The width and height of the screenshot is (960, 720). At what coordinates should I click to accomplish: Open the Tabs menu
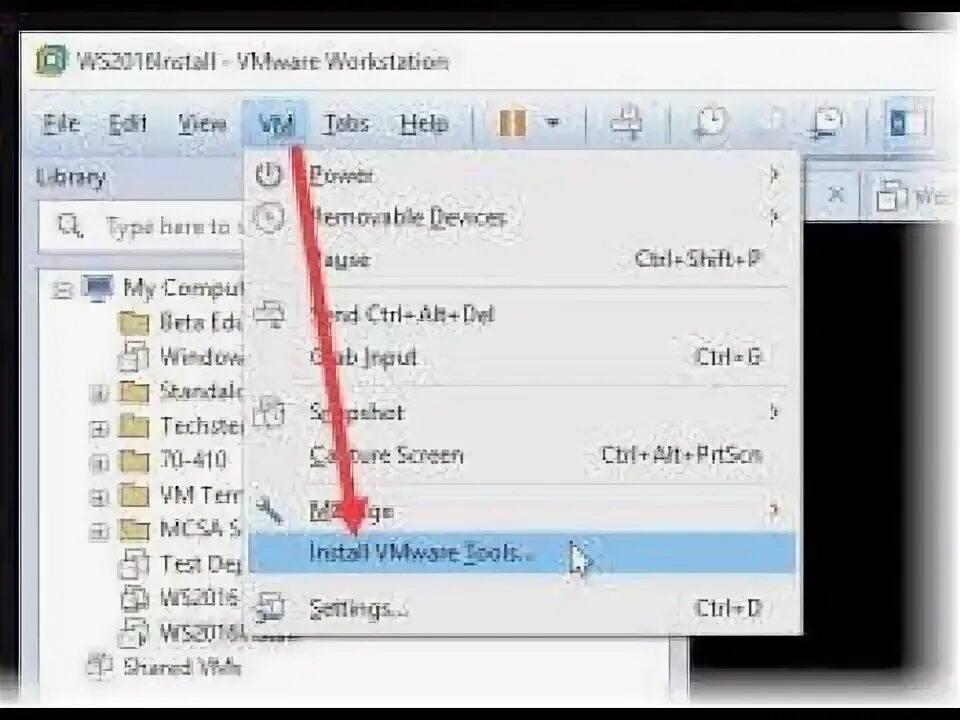(x=346, y=124)
